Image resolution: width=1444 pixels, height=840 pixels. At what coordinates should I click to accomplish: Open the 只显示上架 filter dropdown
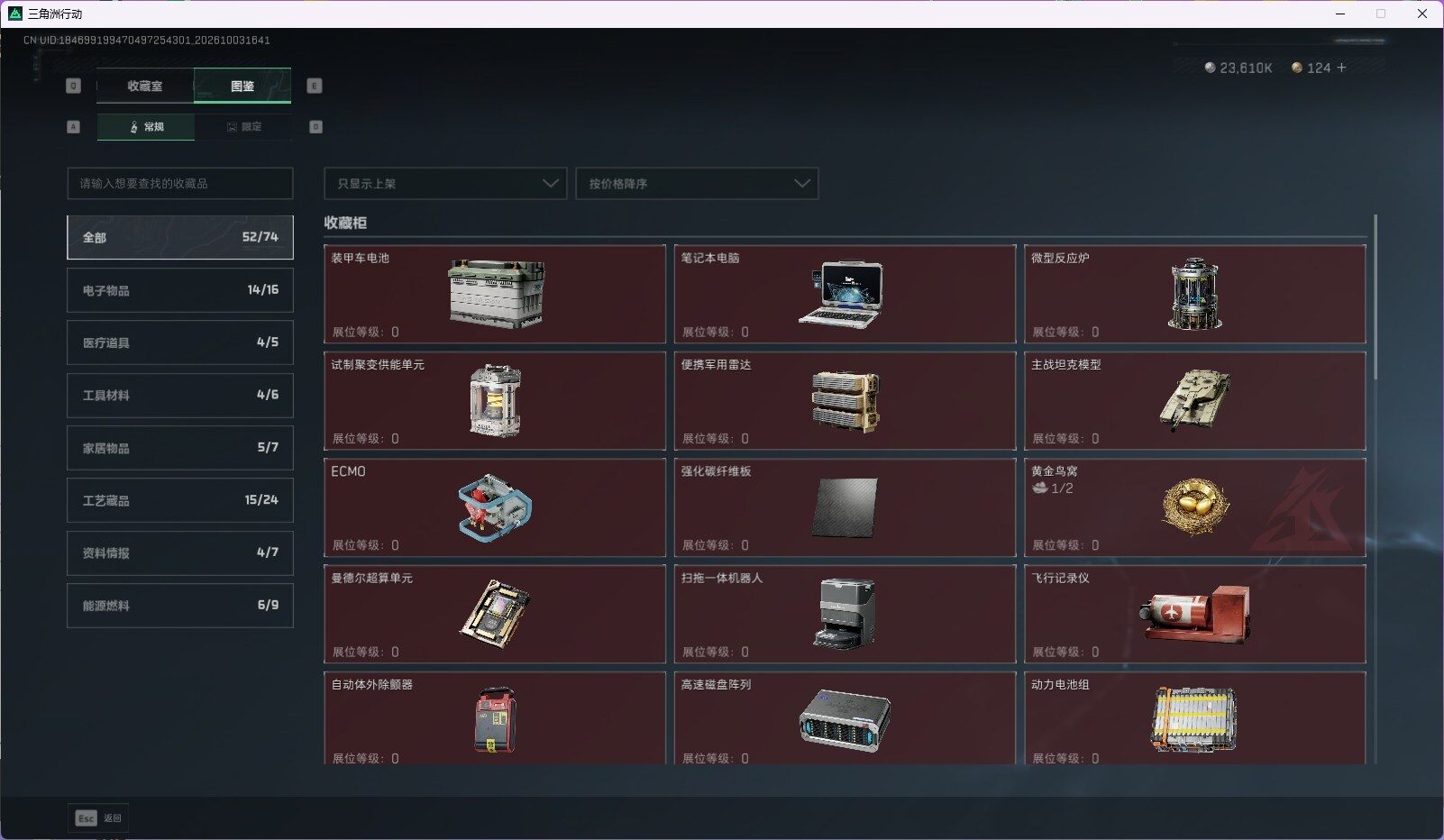coord(445,184)
